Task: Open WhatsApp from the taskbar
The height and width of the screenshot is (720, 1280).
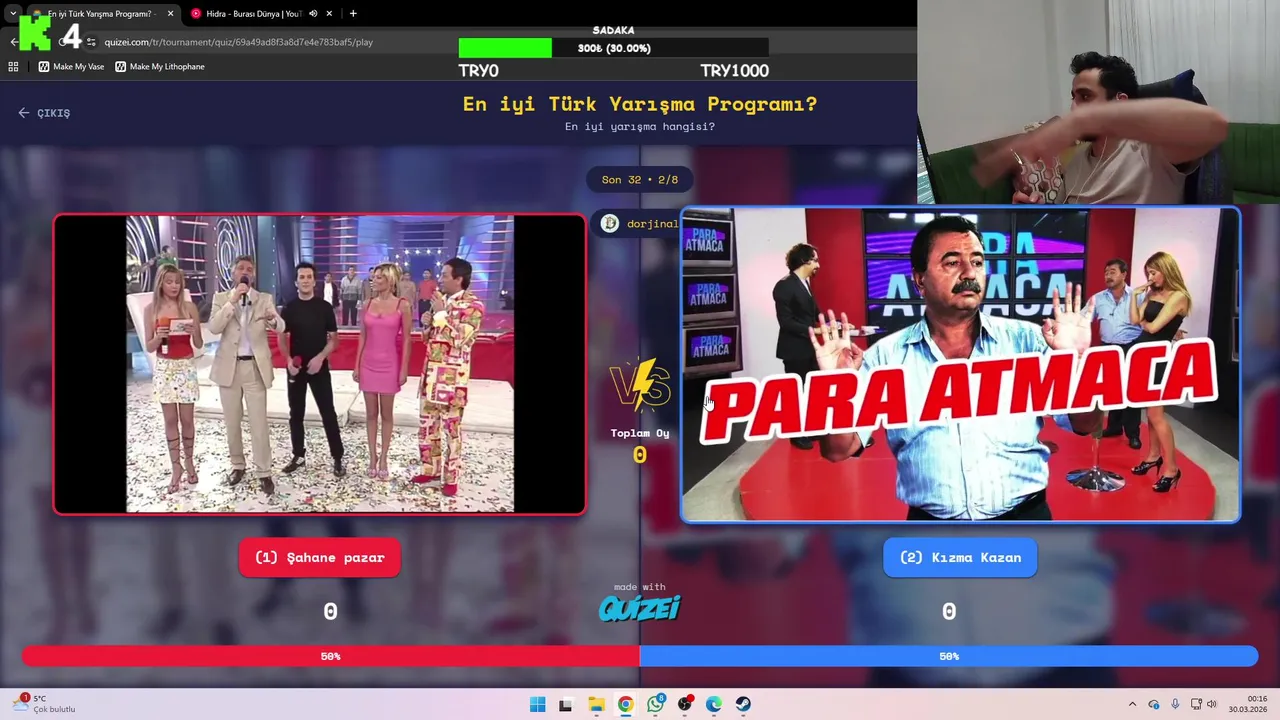Action: click(655, 704)
